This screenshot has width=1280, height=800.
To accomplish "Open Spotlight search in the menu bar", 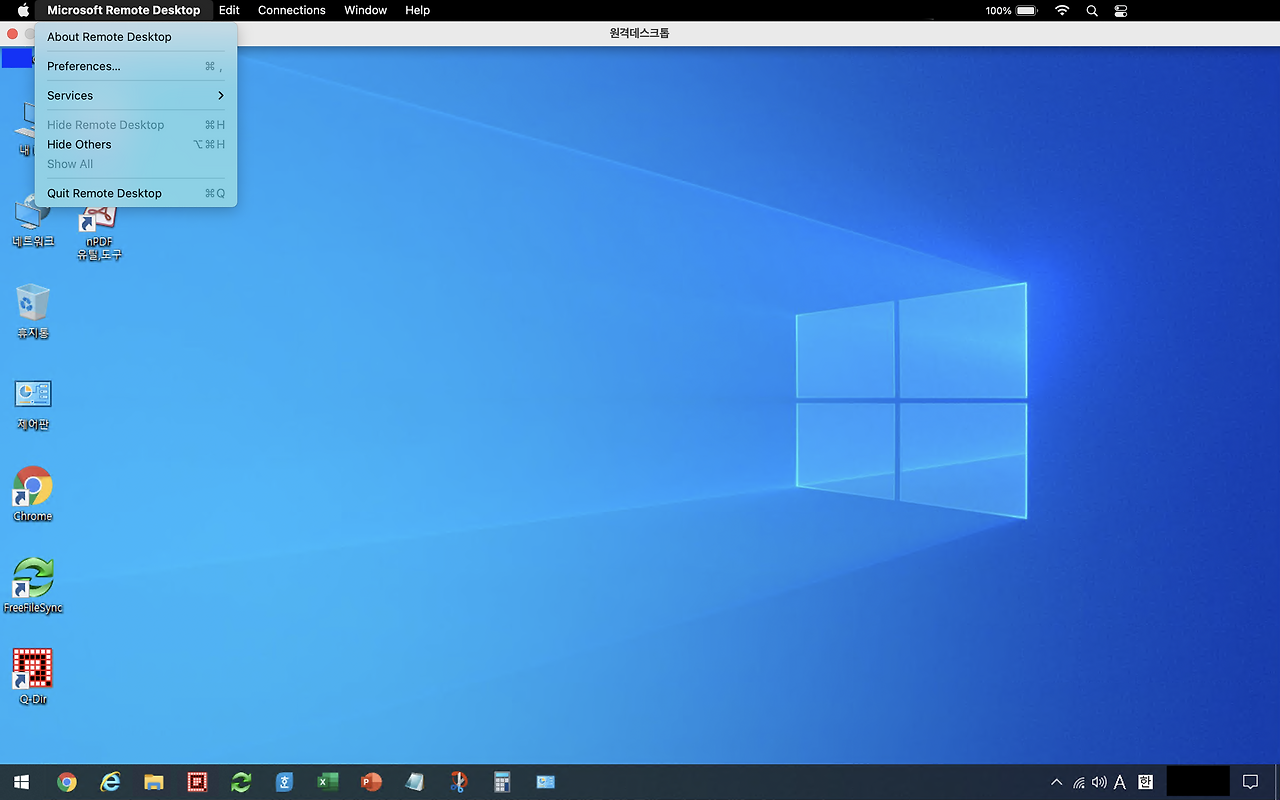I will click(x=1092, y=10).
